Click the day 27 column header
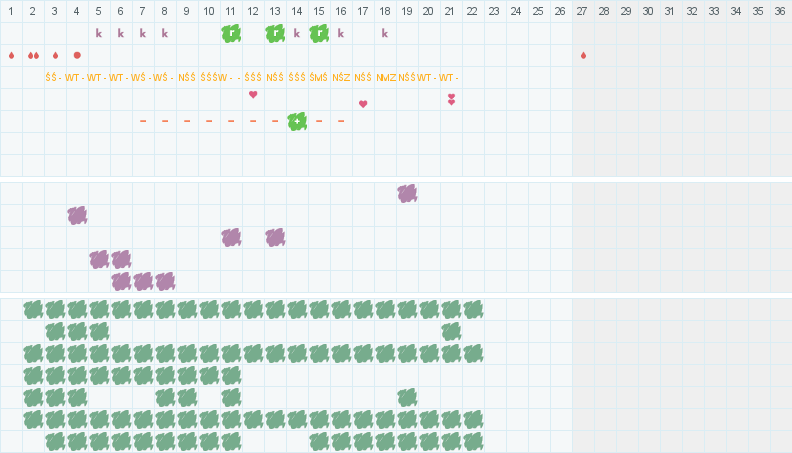Image resolution: width=792 pixels, height=453 pixels. [582, 11]
